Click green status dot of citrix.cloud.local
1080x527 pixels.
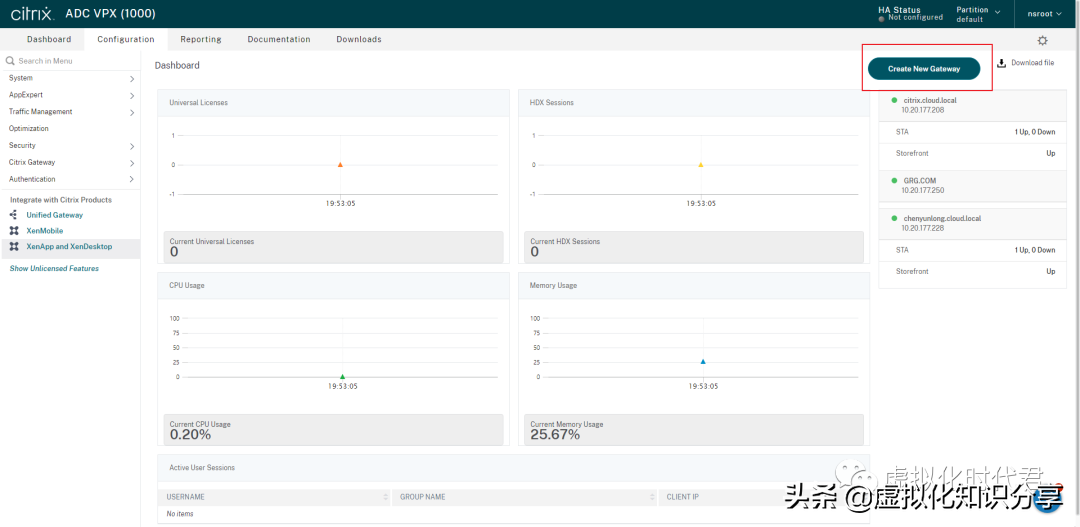point(894,100)
